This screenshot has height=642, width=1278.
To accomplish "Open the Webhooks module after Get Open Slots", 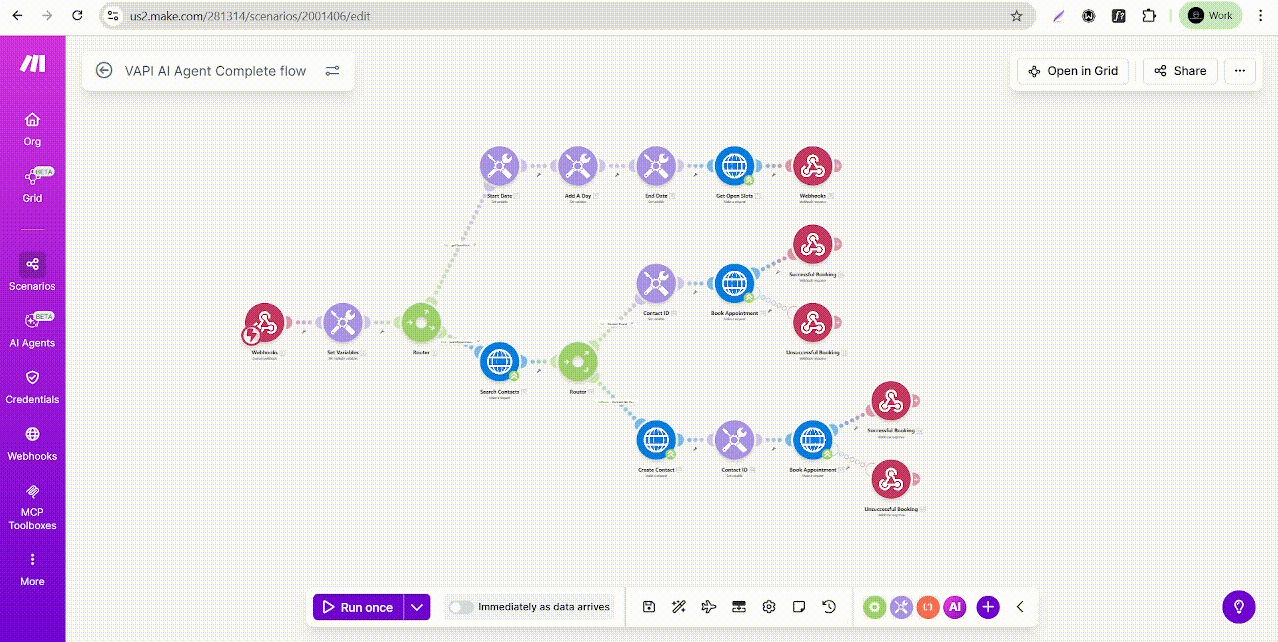I will (812, 167).
